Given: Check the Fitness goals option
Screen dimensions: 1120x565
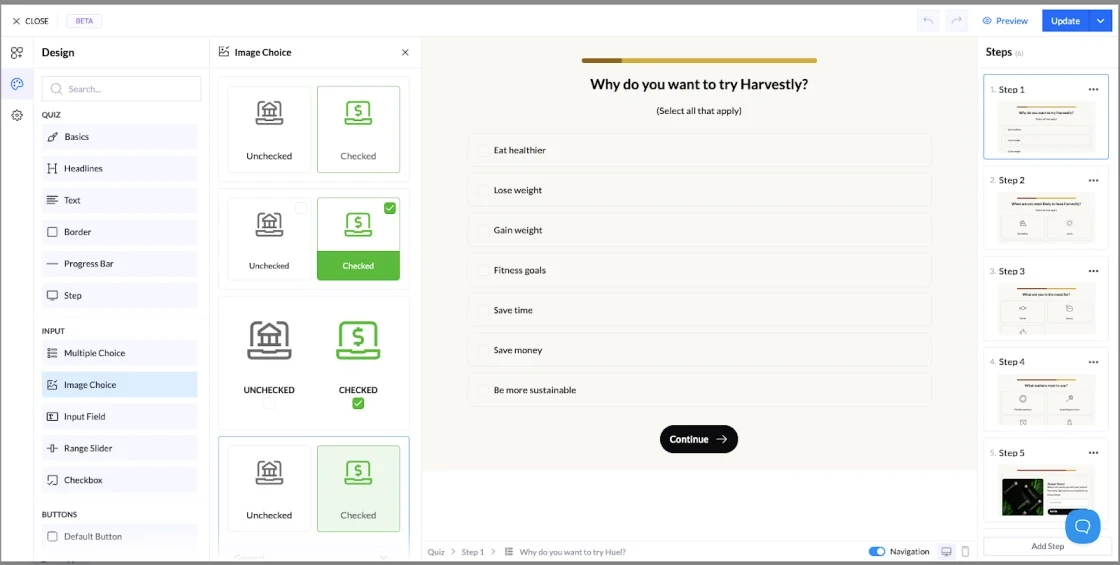Looking at the screenshot, I should pyautogui.click(x=699, y=270).
